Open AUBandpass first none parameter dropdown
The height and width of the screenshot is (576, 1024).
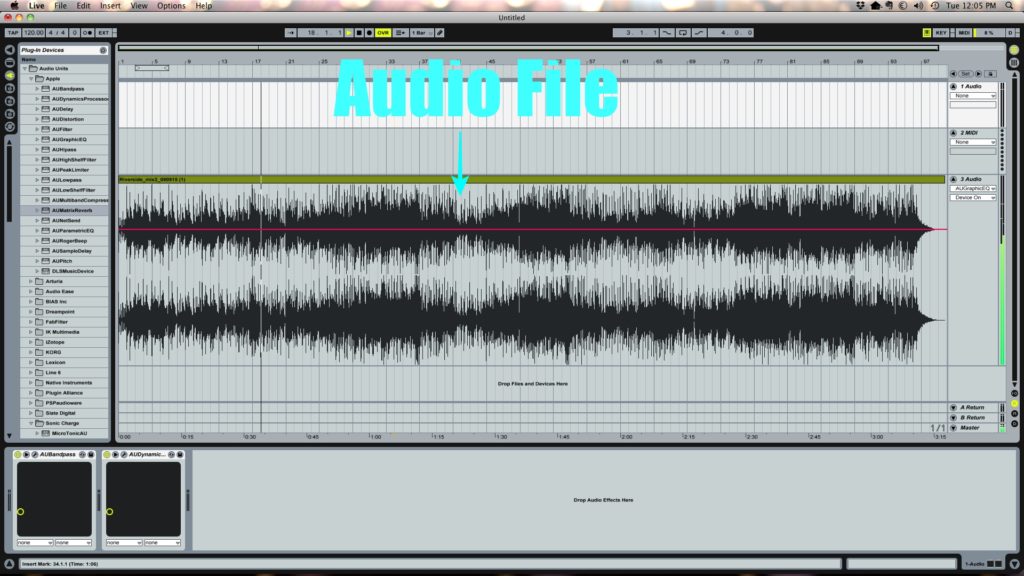(x=35, y=543)
